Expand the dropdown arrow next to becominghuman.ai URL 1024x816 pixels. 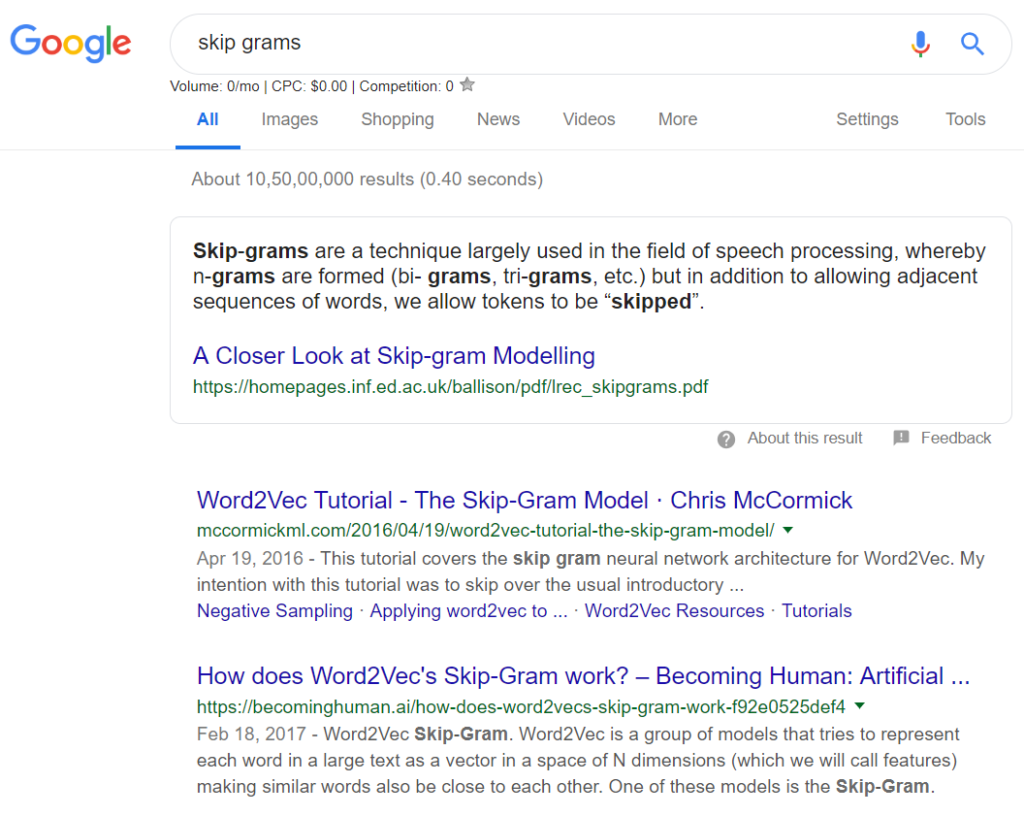[859, 706]
